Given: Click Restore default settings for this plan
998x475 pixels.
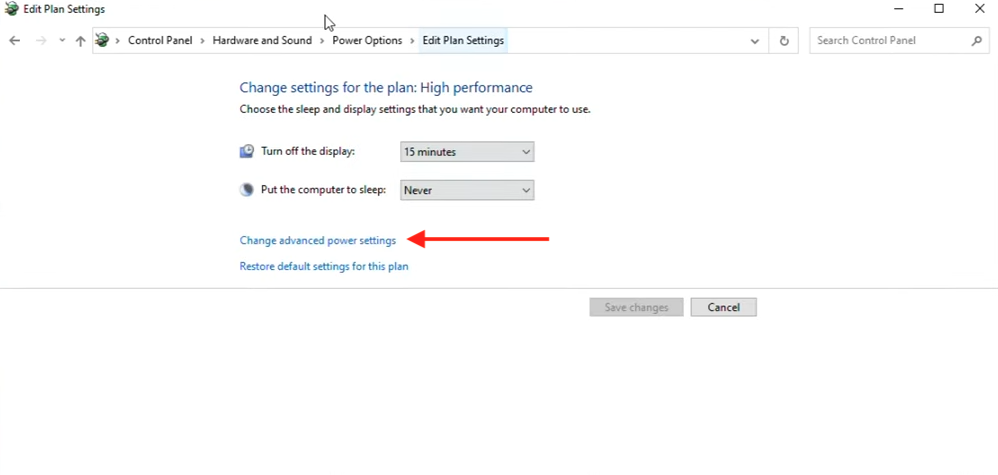Looking at the screenshot, I should [x=324, y=267].
